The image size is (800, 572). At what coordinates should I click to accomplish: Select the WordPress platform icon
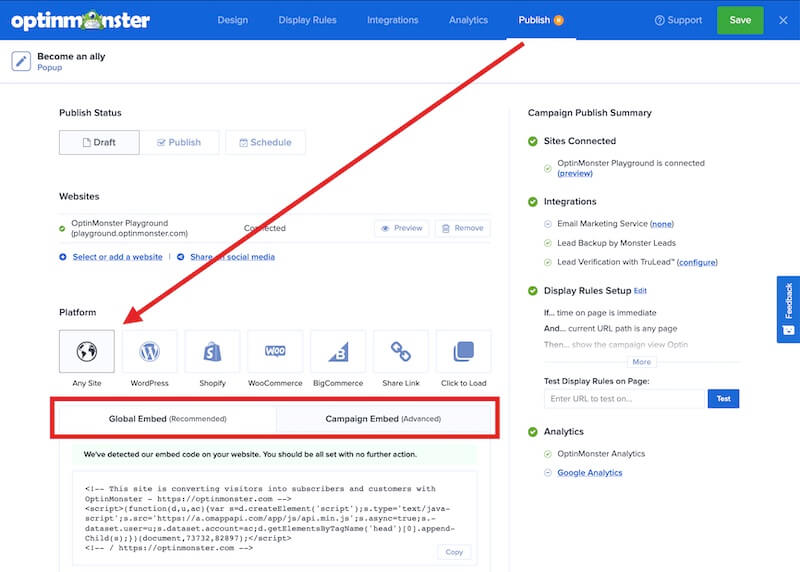coord(149,351)
